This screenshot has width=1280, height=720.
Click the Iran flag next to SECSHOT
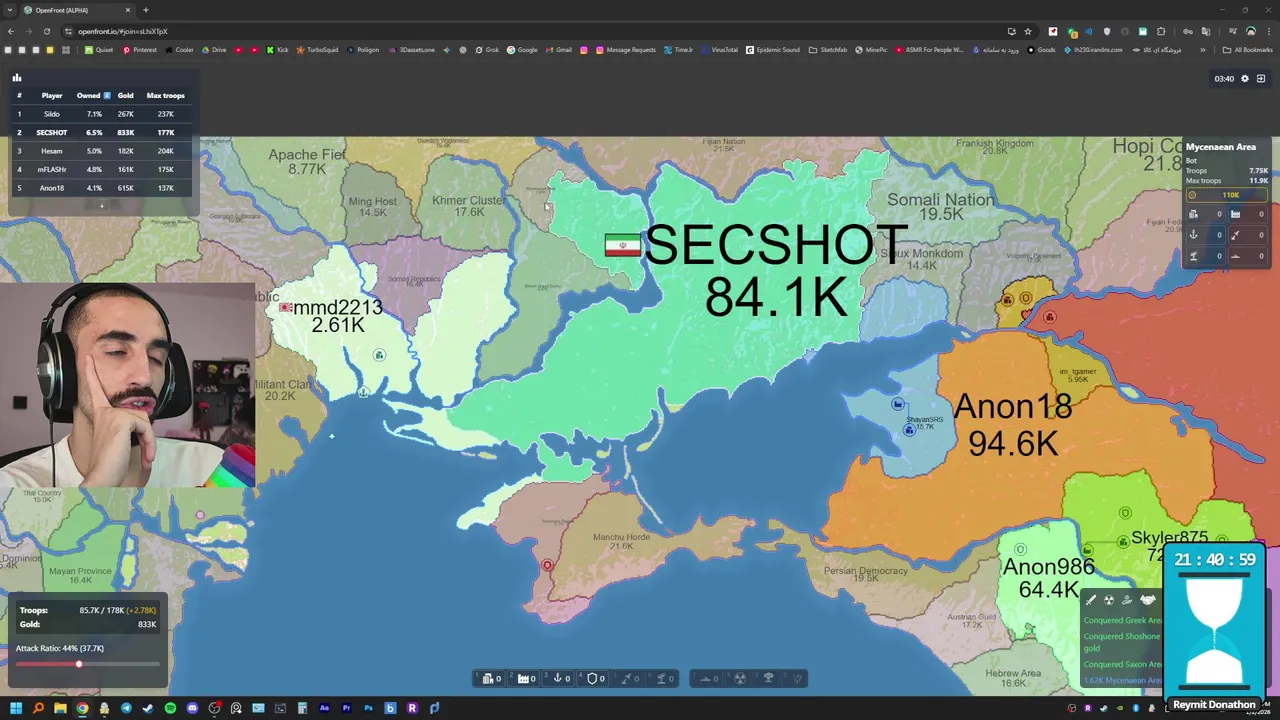click(x=622, y=245)
